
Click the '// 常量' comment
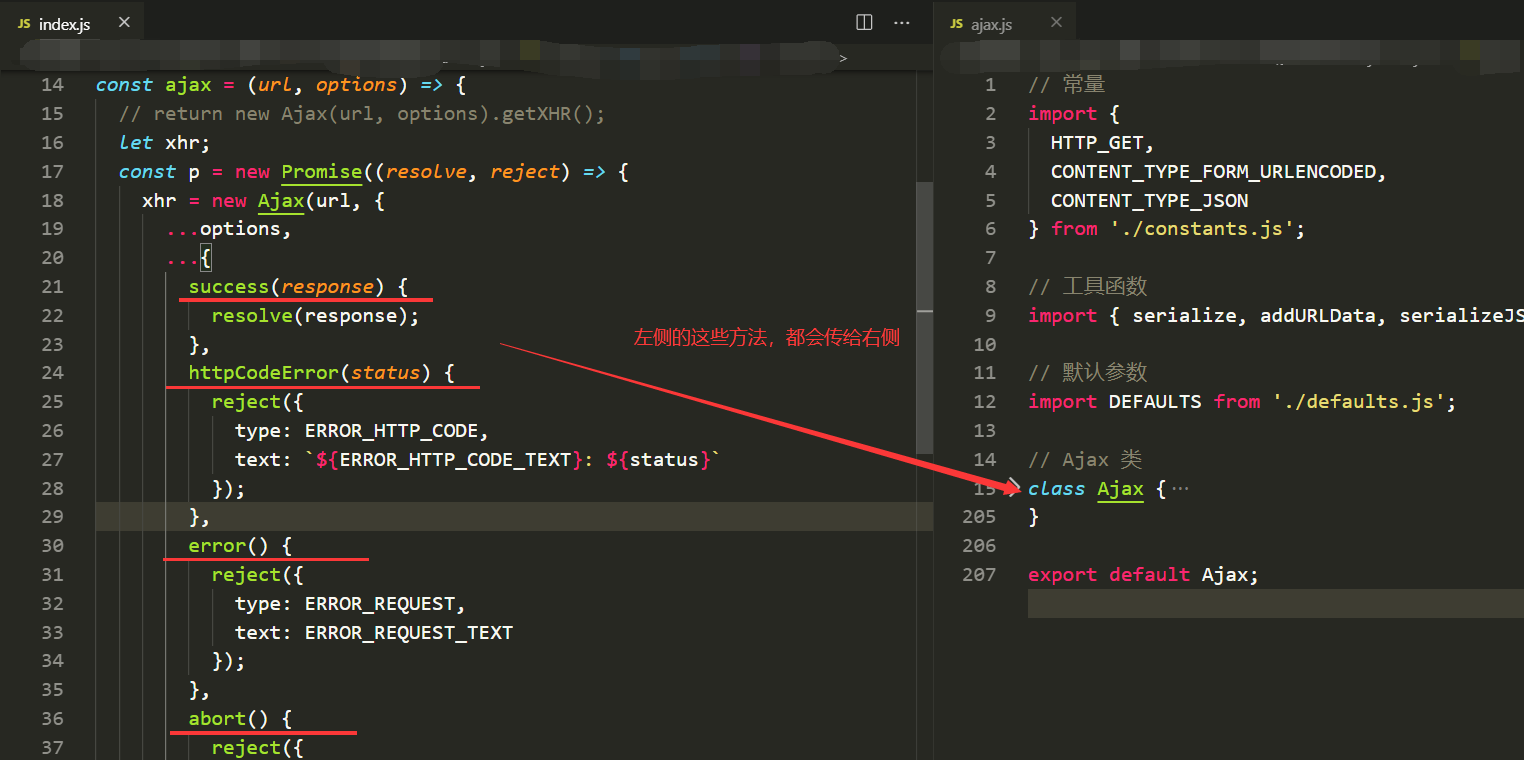coord(1066,85)
